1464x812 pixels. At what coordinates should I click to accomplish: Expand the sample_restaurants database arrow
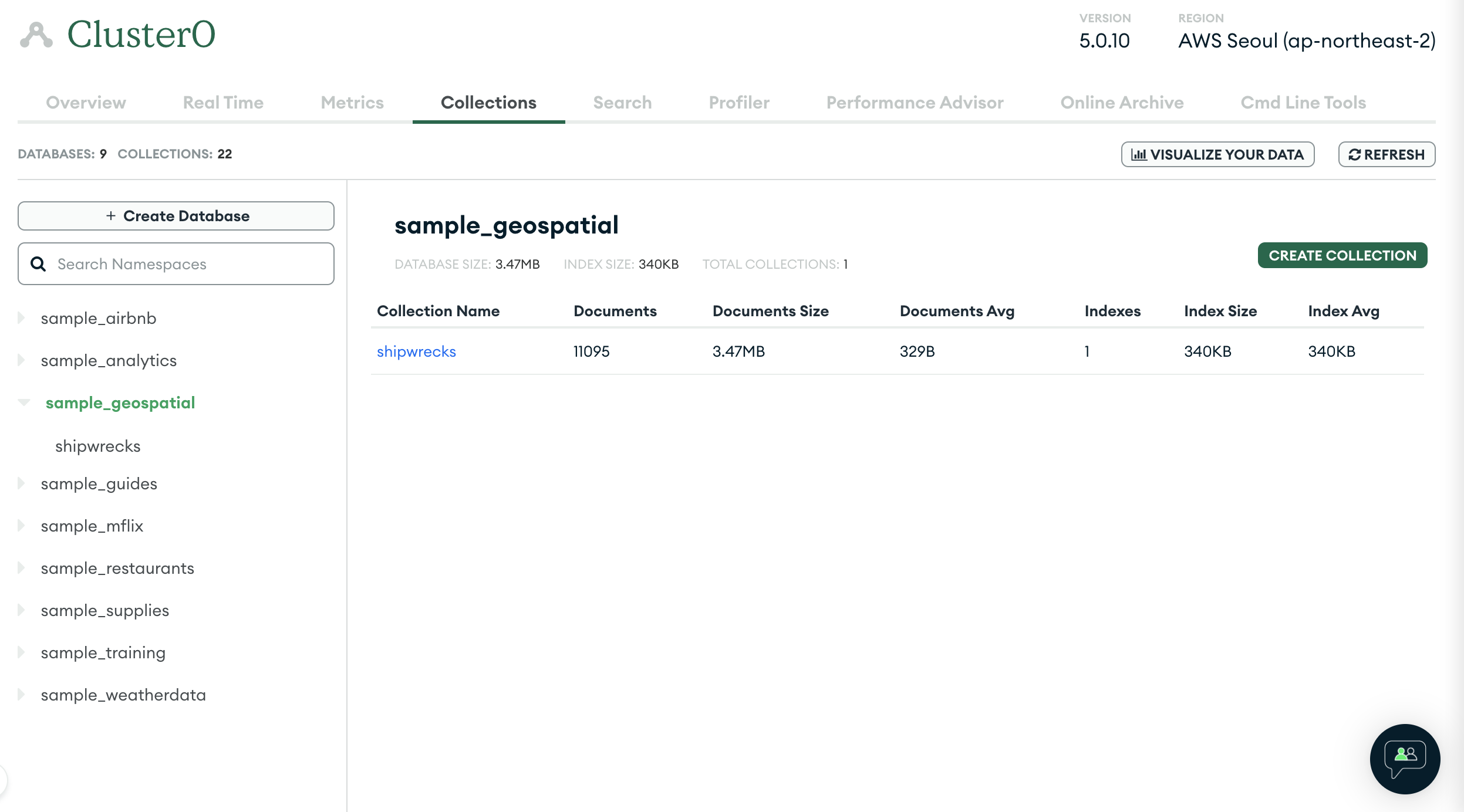pos(22,568)
